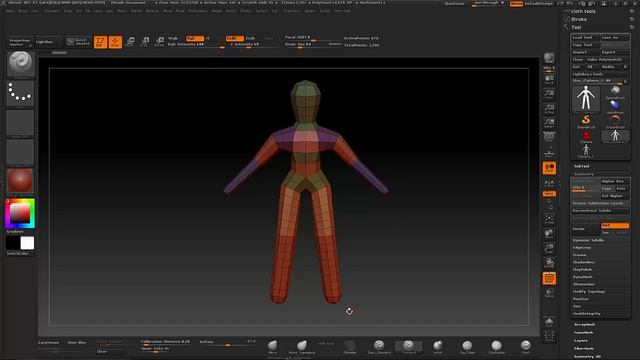This screenshot has height=360, width=640.
Task: Click the Del Higher button
Action: click(615, 196)
